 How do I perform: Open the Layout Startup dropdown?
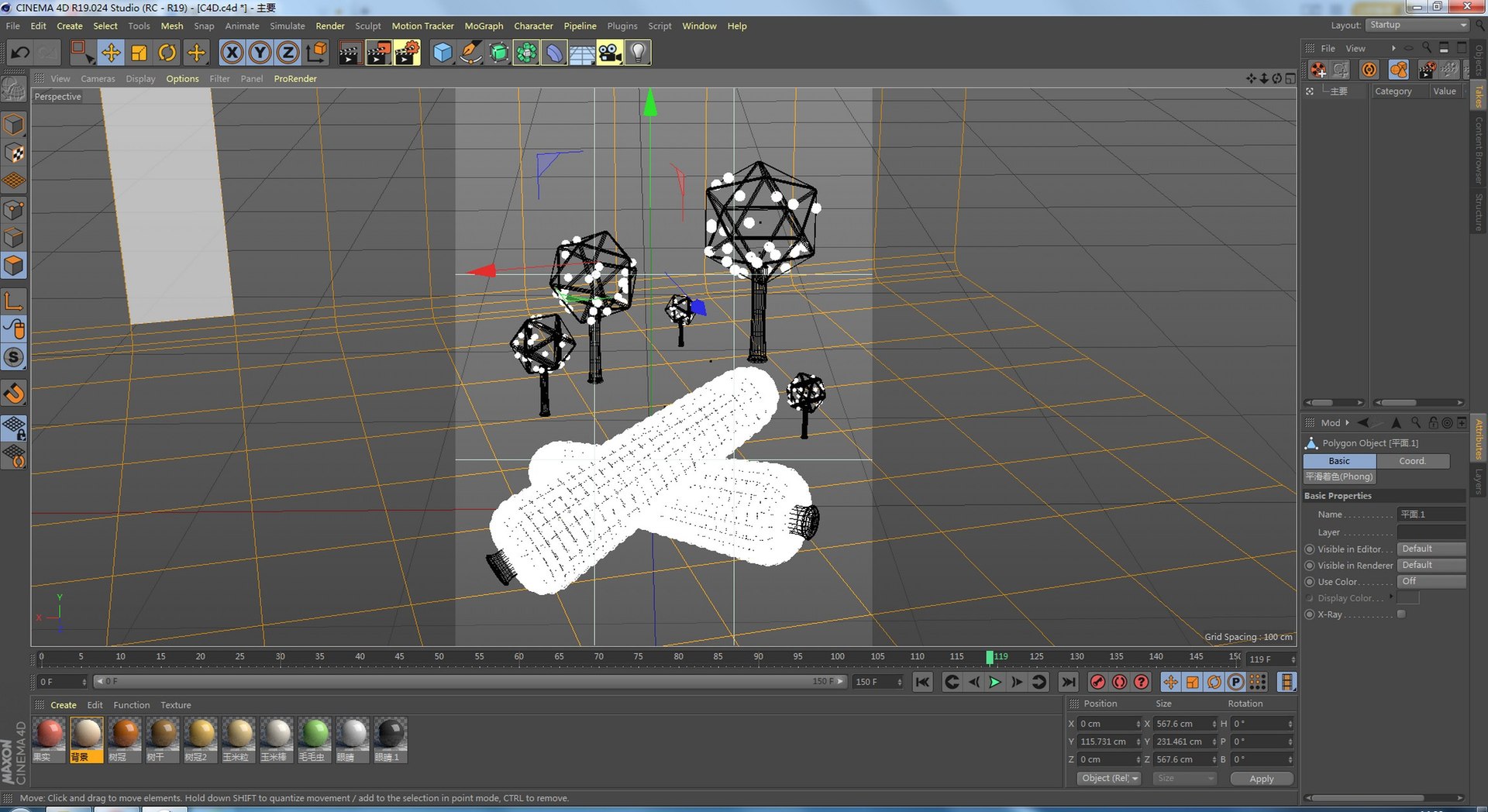click(x=1417, y=25)
